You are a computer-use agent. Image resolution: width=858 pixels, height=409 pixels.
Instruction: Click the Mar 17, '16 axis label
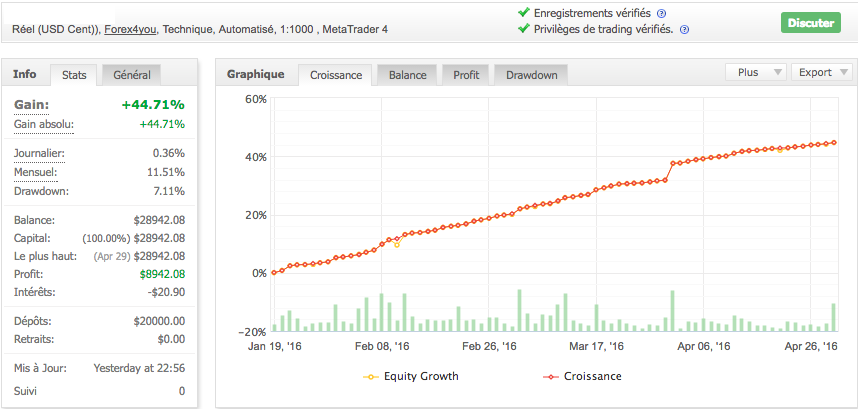pyautogui.click(x=596, y=347)
